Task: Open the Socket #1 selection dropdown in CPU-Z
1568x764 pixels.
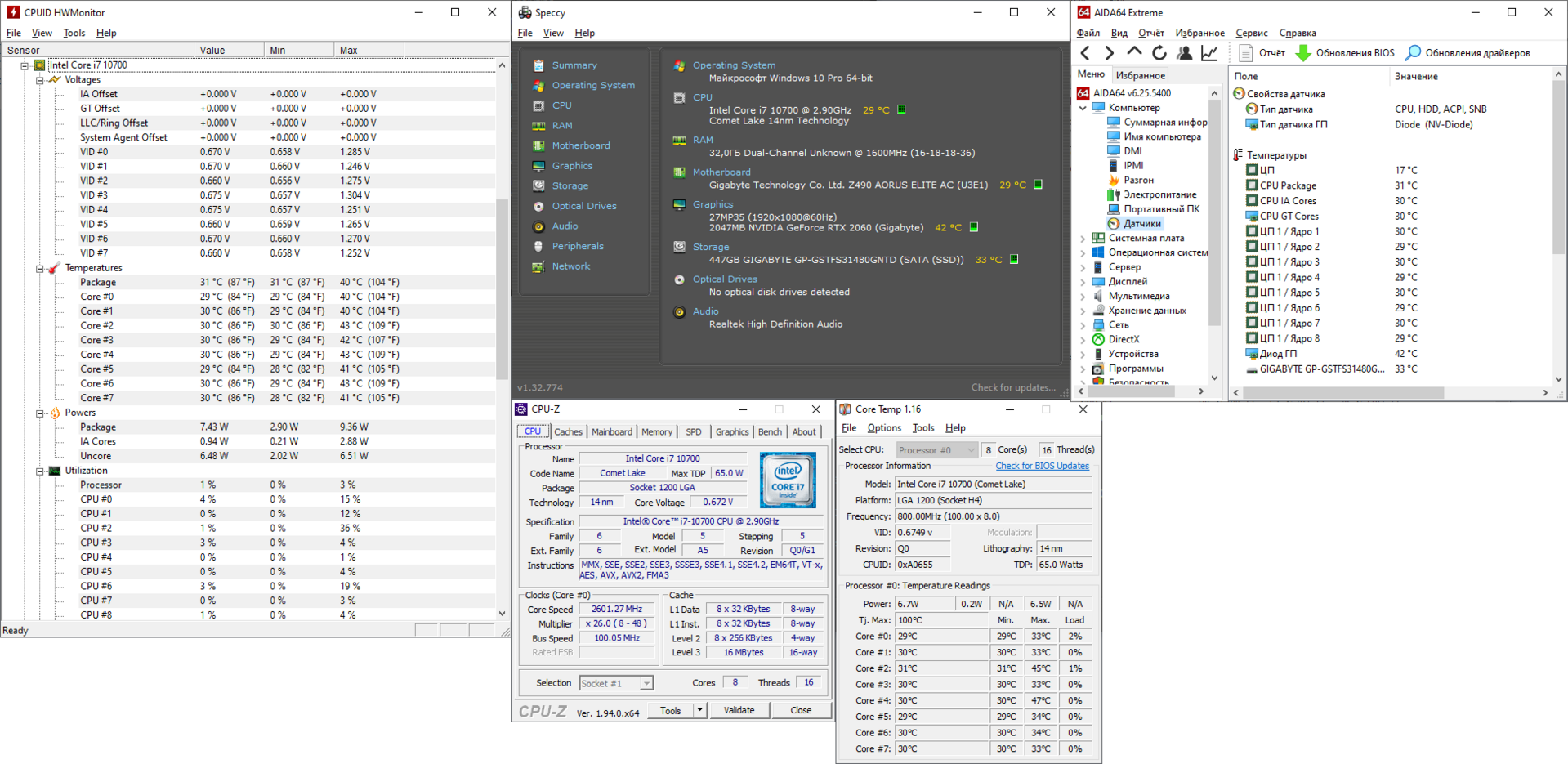Action: [616, 683]
